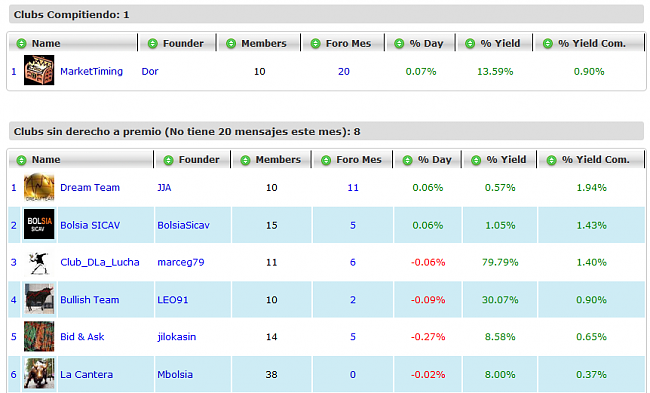Click the Club_DLa_Lucha thrower image

click(39, 262)
